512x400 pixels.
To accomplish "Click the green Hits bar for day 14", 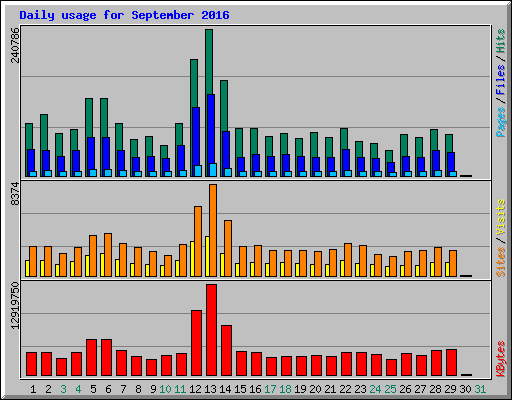I will click(x=224, y=106).
